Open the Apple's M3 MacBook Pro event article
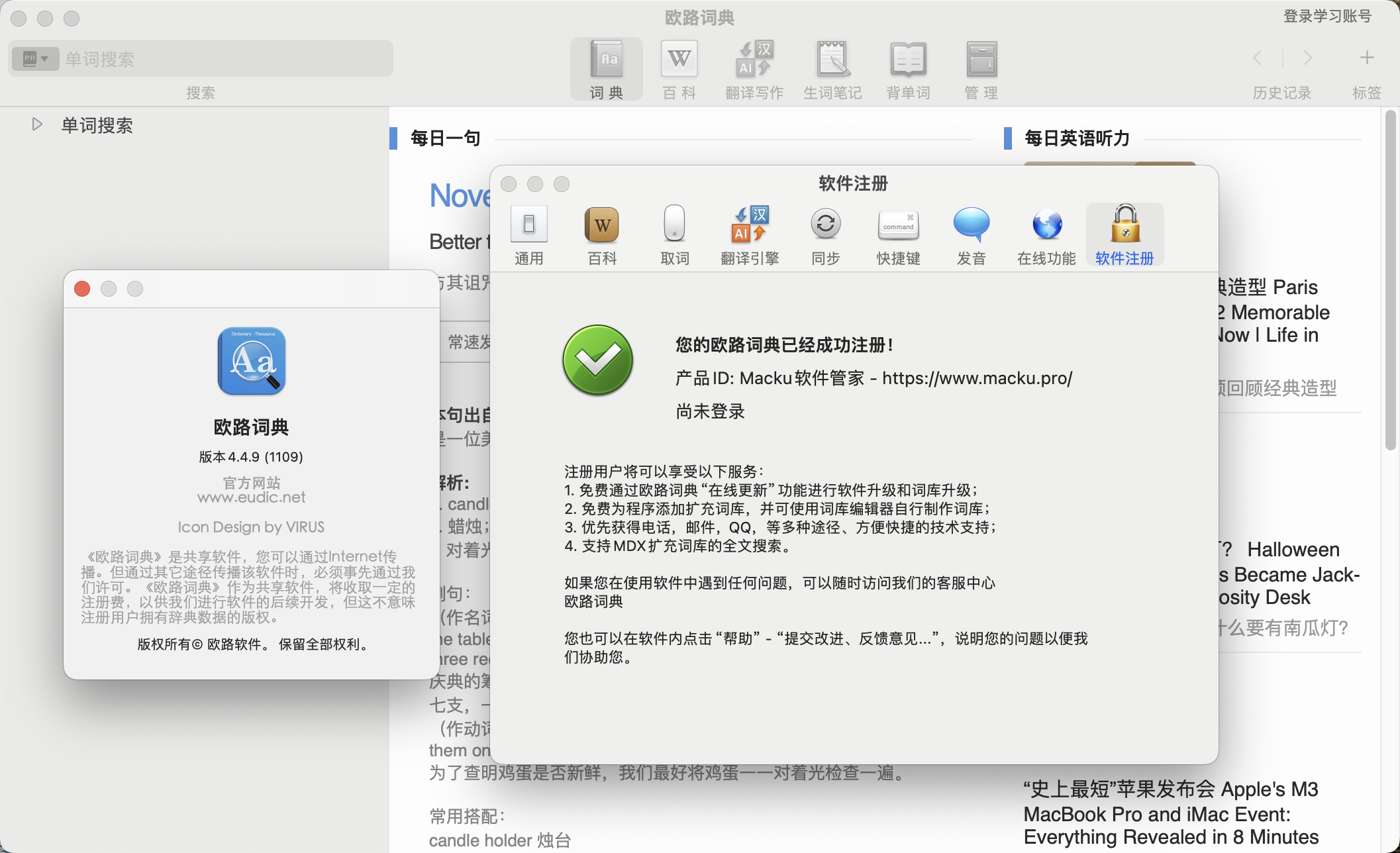This screenshot has width=1400, height=853. [1171, 813]
